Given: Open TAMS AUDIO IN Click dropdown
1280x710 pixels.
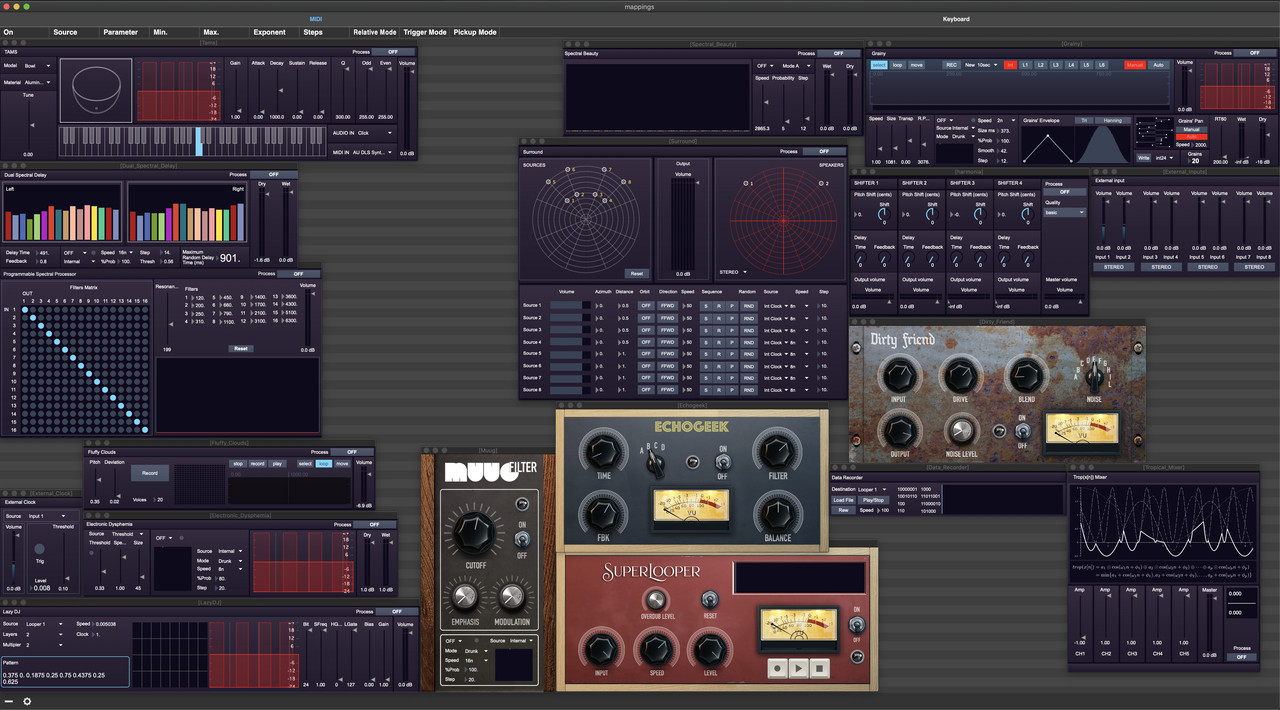Looking at the screenshot, I should (375, 132).
